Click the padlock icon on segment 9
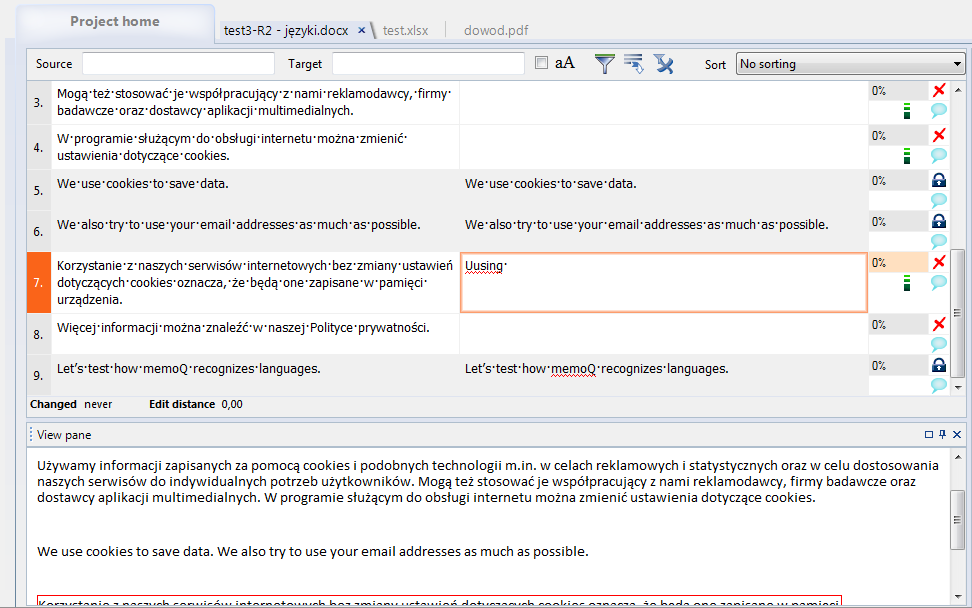The height and width of the screenshot is (608, 972). point(939,366)
